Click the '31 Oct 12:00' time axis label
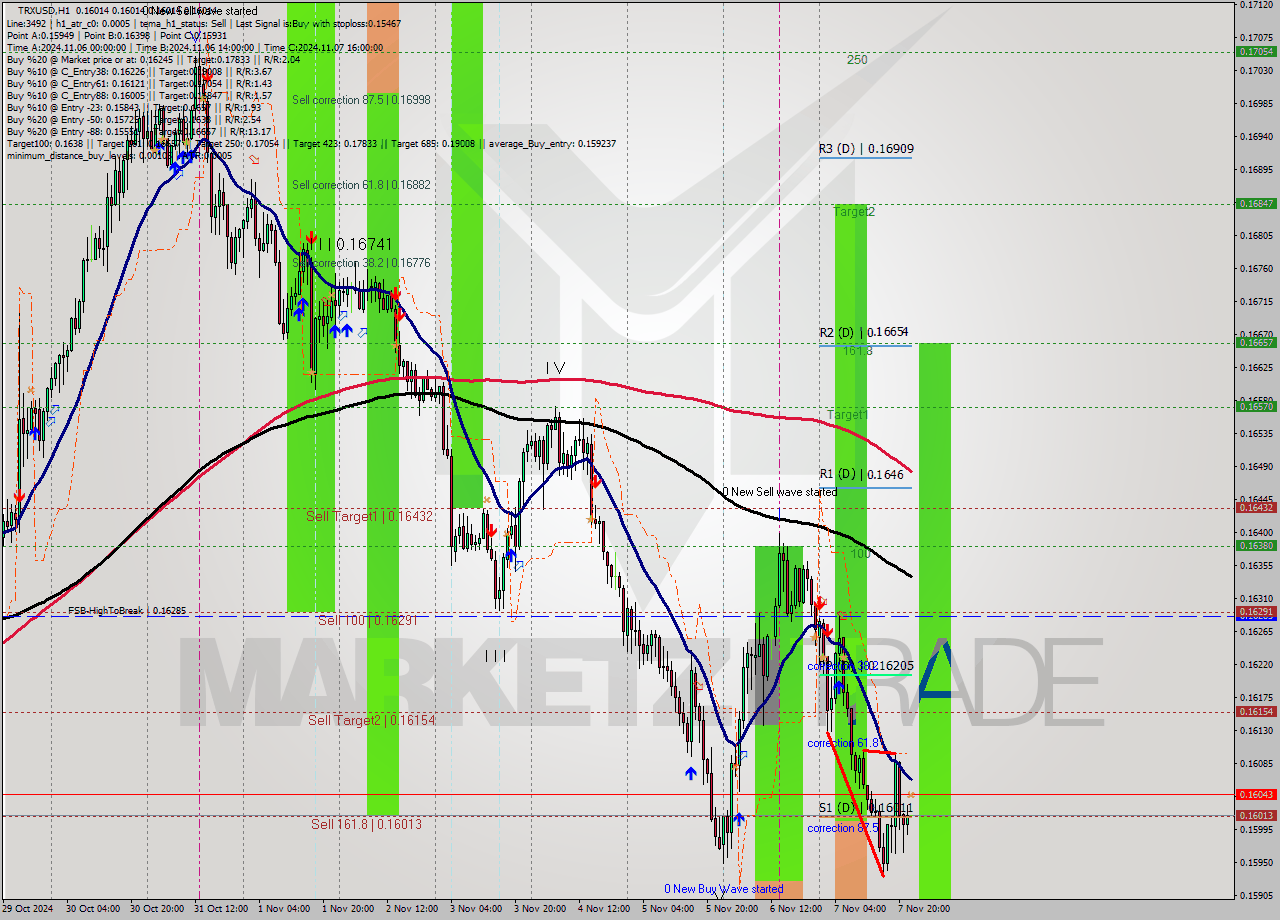The width and height of the screenshot is (1280, 920). click(x=223, y=909)
